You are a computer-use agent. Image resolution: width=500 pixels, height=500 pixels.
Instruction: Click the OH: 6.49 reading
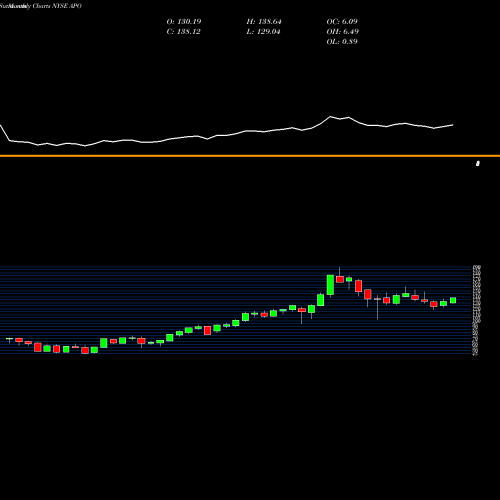tap(342, 32)
